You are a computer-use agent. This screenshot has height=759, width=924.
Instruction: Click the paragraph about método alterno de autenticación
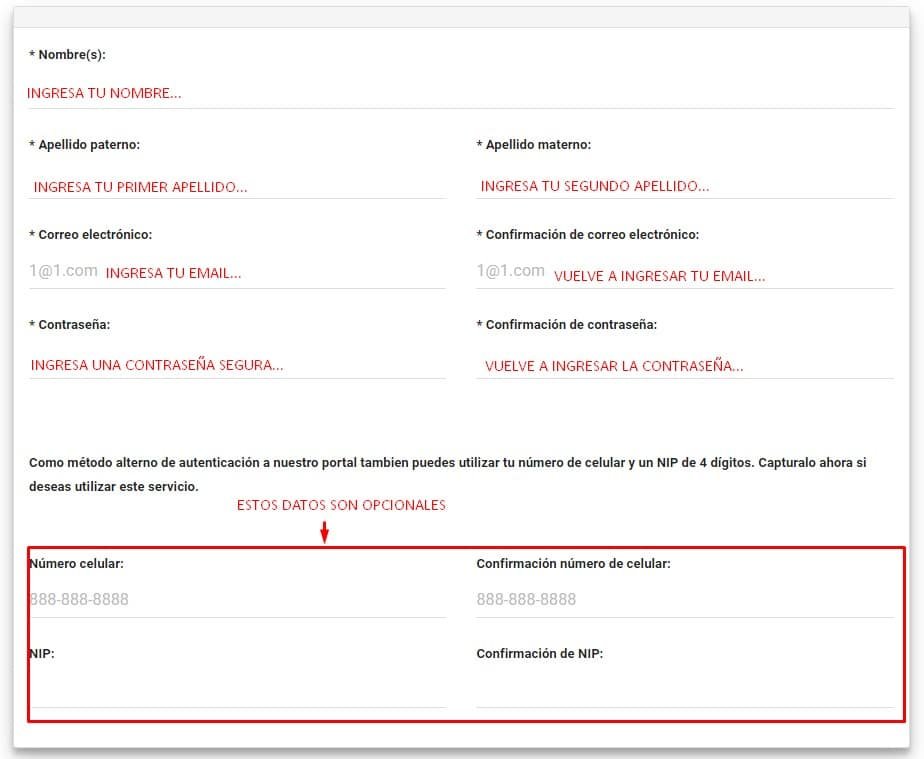(x=448, y=474)
